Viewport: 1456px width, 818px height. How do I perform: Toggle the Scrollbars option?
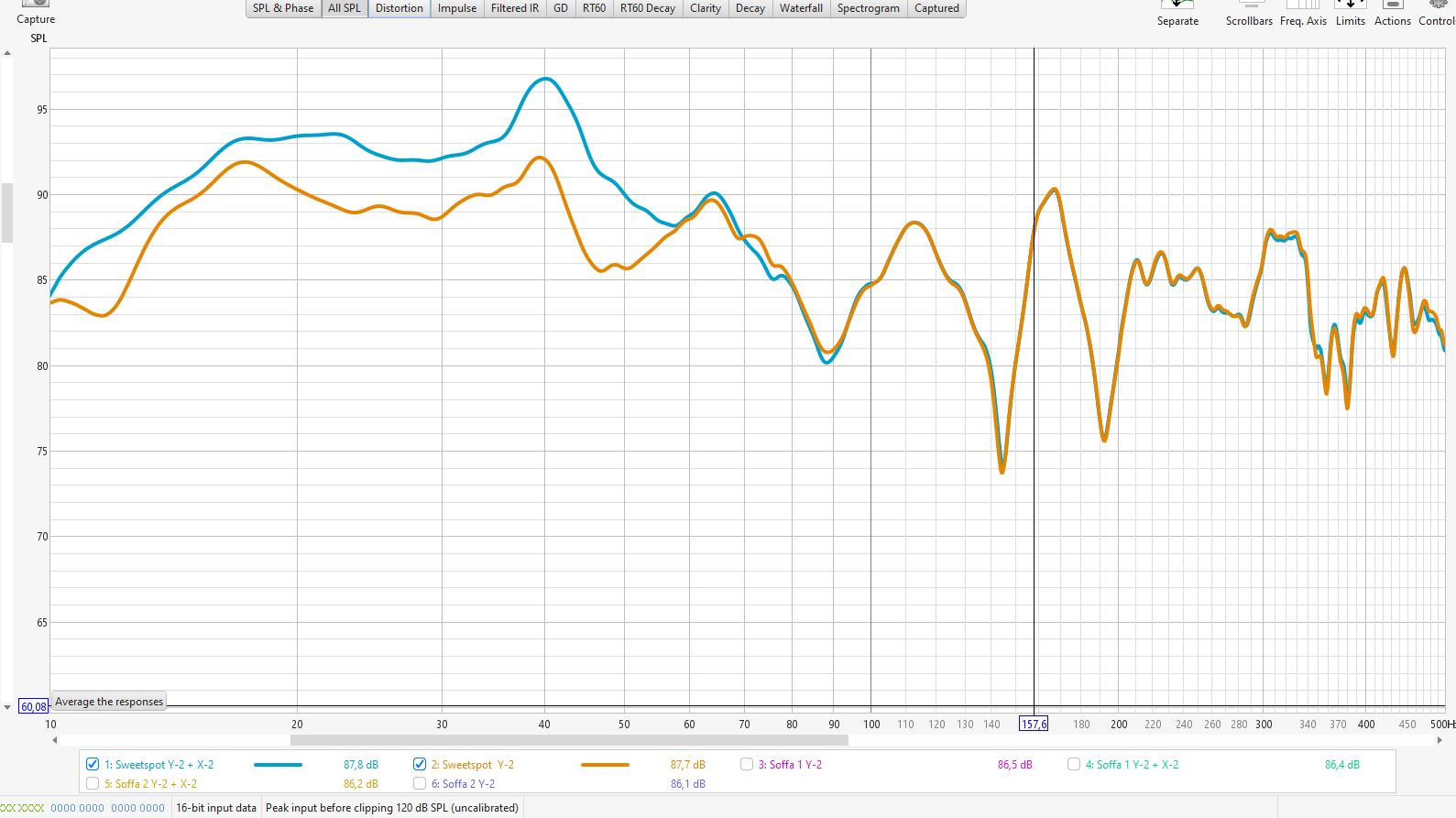tap(1249, 13)
